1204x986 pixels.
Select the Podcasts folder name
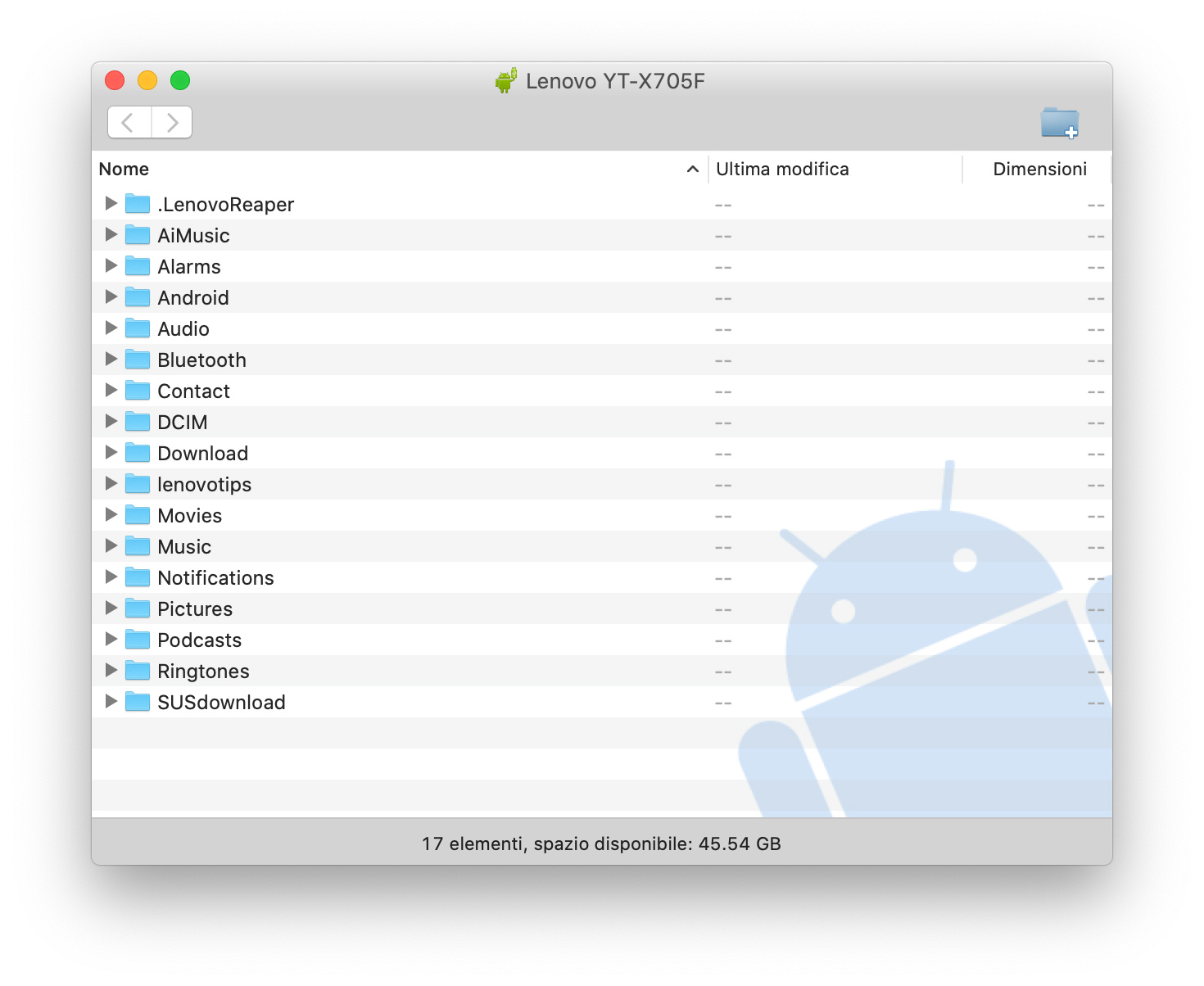[199, 640]
